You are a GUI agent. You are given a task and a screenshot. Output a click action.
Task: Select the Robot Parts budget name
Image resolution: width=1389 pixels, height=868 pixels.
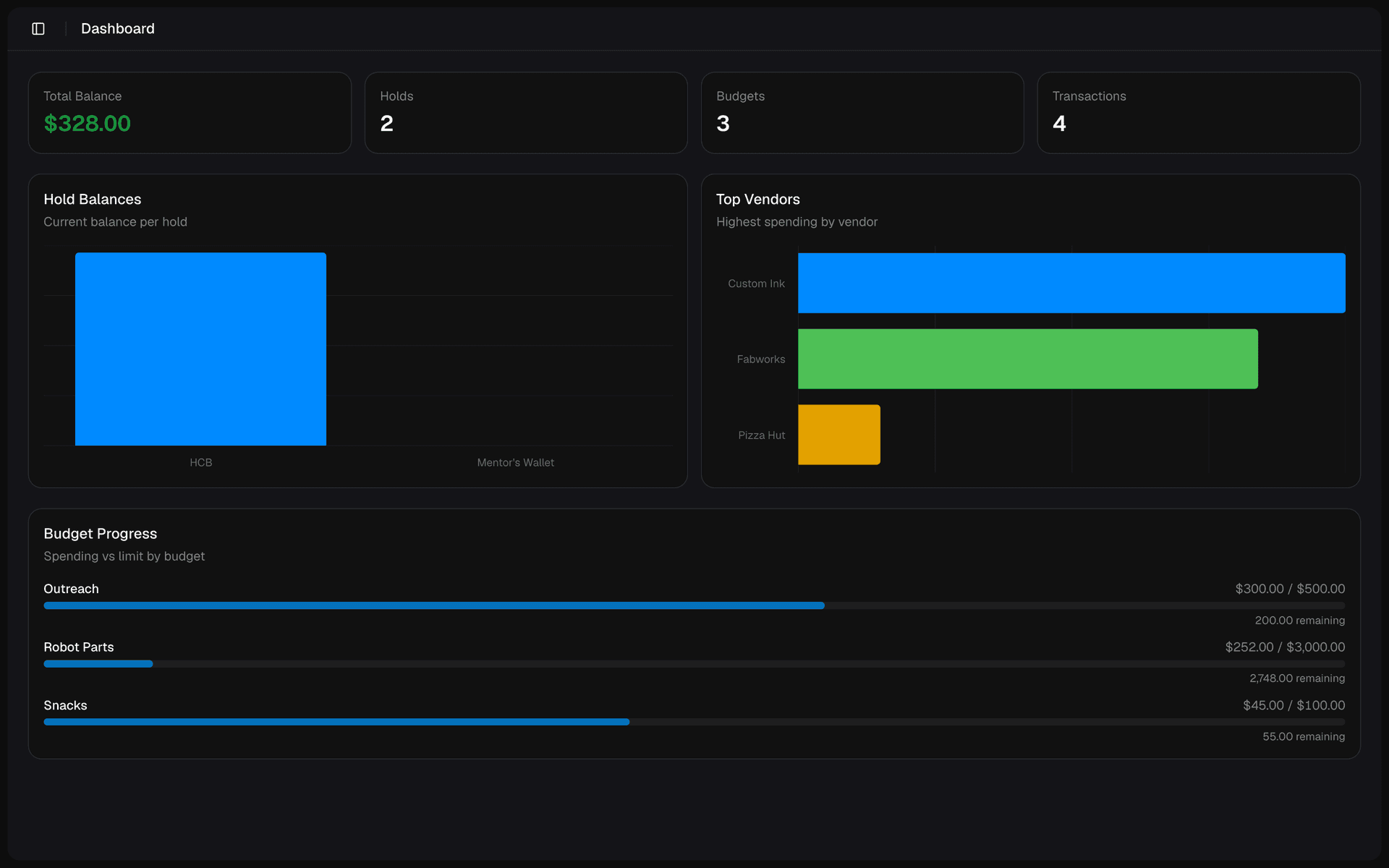[79, 647]
